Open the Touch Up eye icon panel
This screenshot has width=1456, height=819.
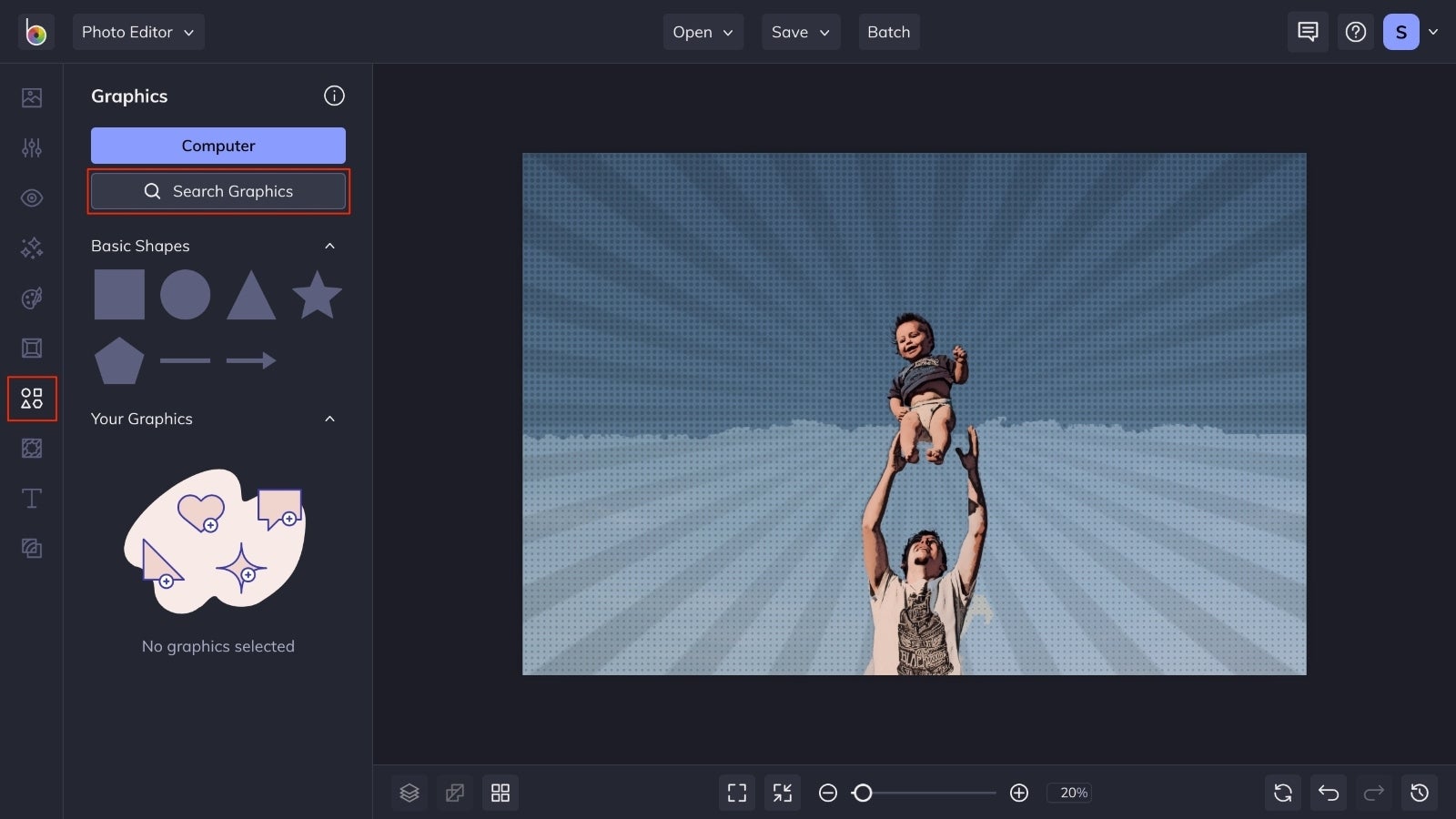(31, 197)
